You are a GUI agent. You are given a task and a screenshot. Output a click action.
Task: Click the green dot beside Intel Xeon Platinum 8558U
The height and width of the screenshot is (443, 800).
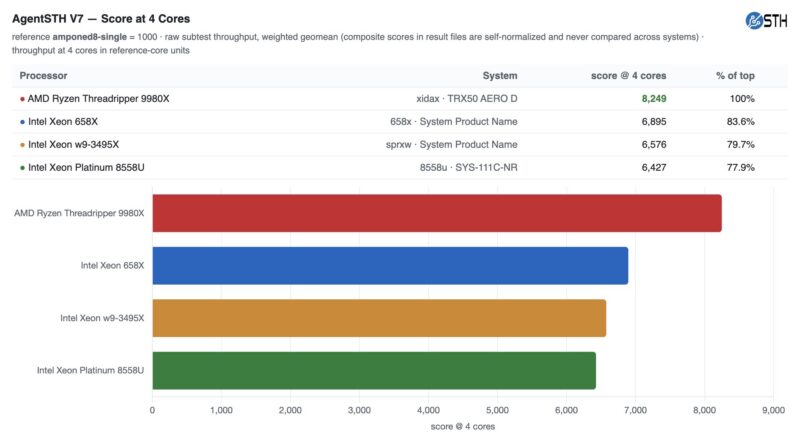22,168
